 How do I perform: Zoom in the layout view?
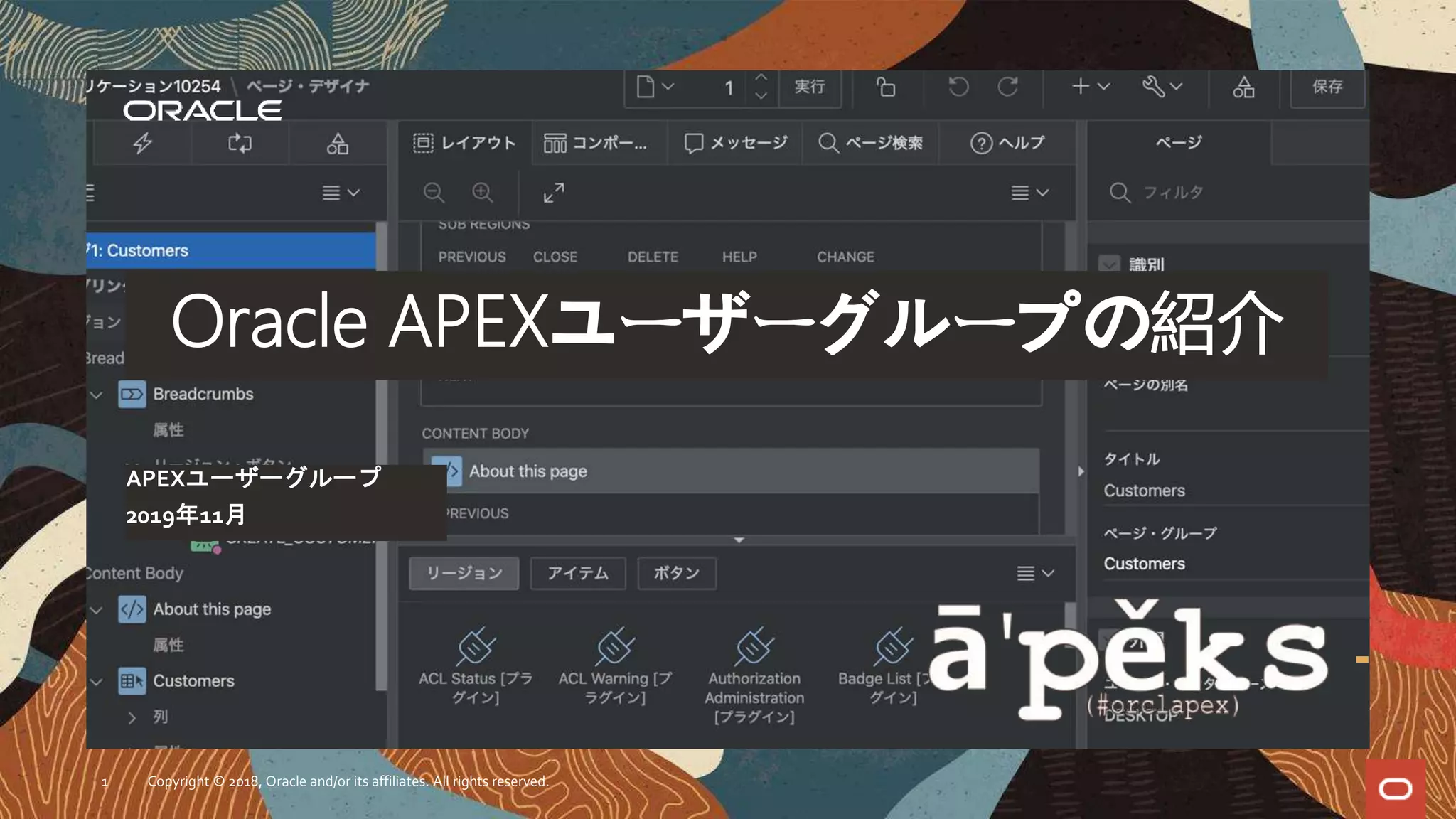[482, 193]
